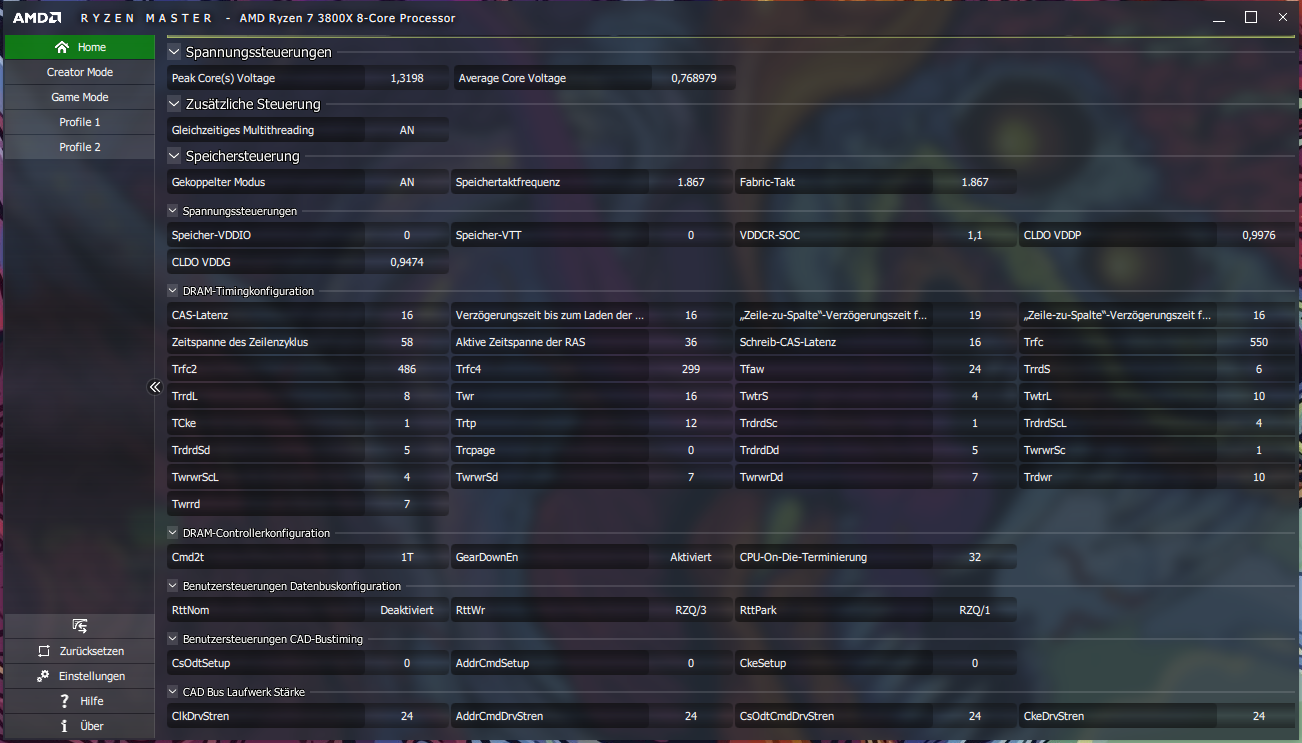
Task: Click CPU-On-Die-Terminierung value 32
Action: click(975, 557)
